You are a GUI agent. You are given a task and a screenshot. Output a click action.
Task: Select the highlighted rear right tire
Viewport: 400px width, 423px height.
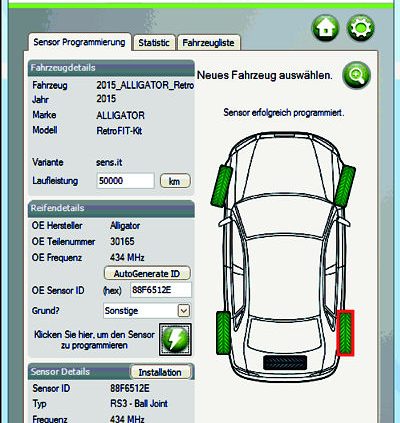(345, 333)
